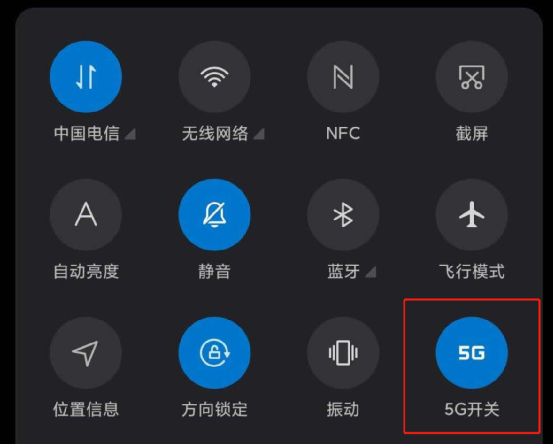Tap the 截屏 screenshot scissors icon
Viewport: 553px width, 444px height.
click(x=472, y=77)
